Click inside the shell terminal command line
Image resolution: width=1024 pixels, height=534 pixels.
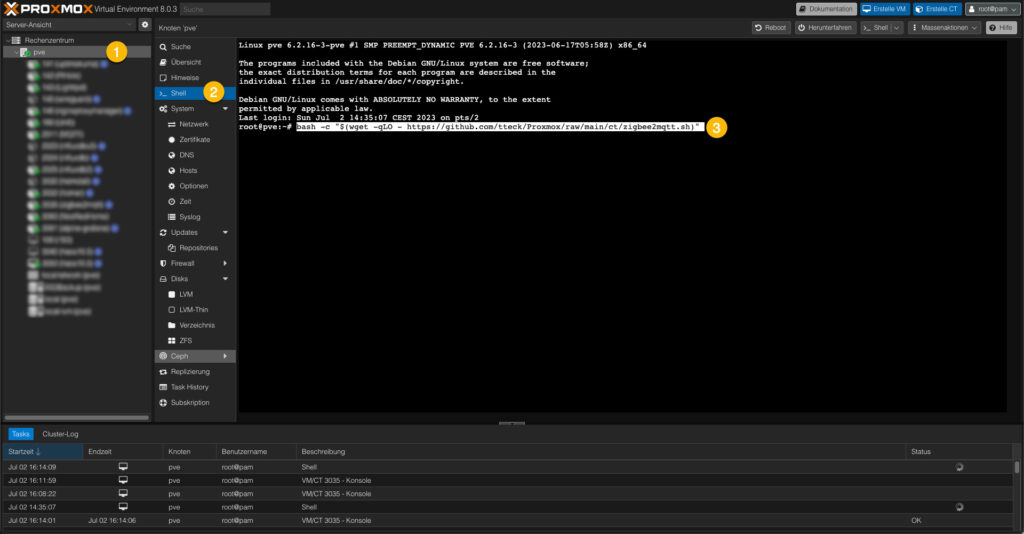[500, 127]
